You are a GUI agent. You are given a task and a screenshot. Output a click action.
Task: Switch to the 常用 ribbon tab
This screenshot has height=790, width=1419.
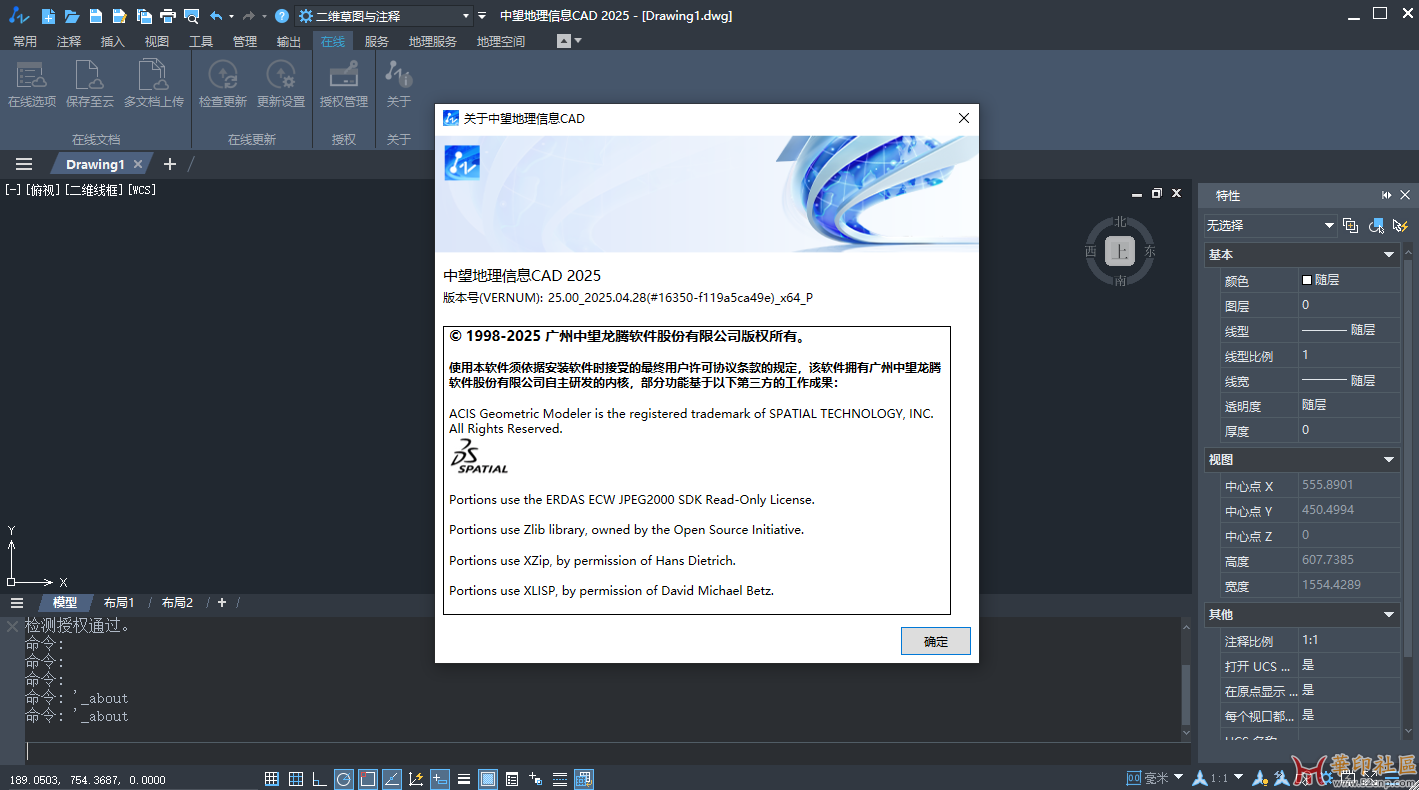(24, 41)
